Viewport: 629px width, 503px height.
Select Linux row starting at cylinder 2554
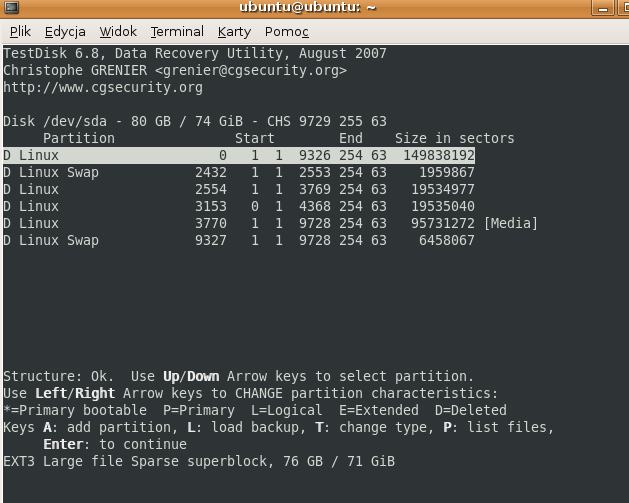pos(239,189)
